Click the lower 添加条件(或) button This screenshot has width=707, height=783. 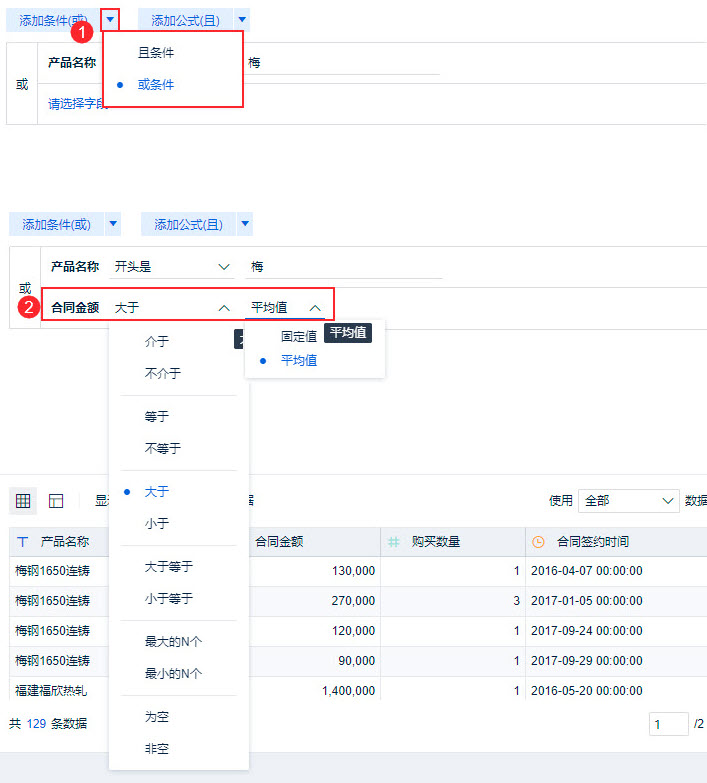[56, 224]
